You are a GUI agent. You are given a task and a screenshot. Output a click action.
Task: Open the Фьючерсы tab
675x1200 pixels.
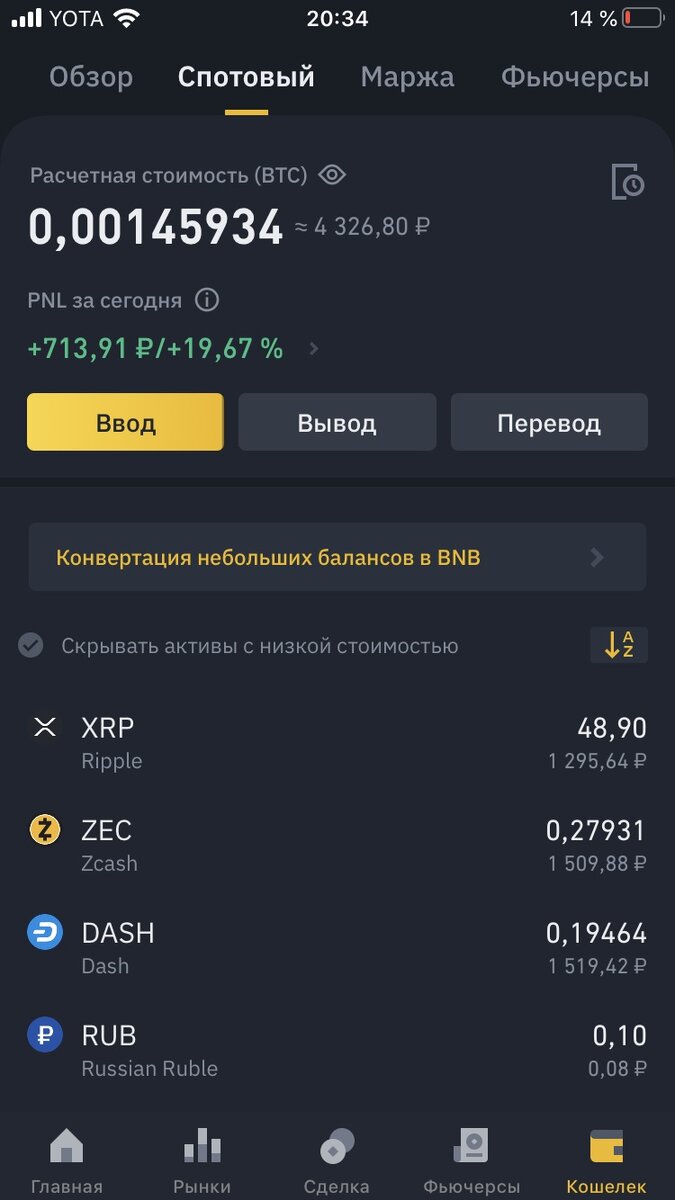576,77
